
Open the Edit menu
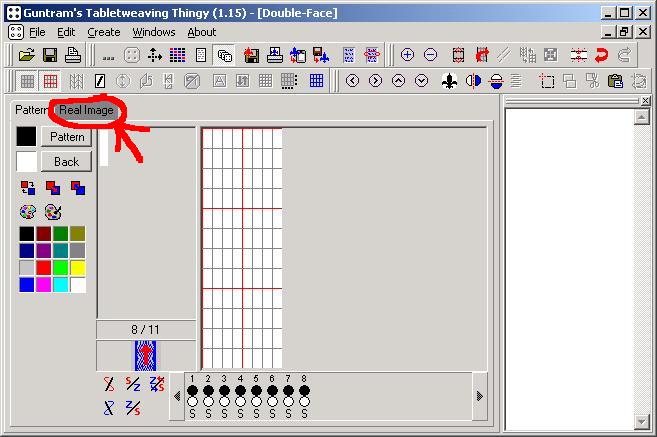tap(66, 32)
